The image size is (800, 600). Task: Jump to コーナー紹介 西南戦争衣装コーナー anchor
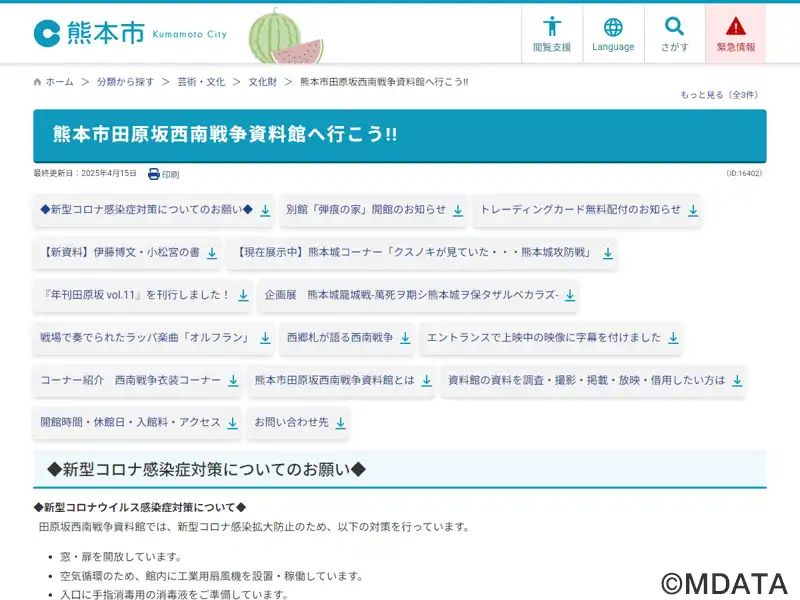[138, 381]
